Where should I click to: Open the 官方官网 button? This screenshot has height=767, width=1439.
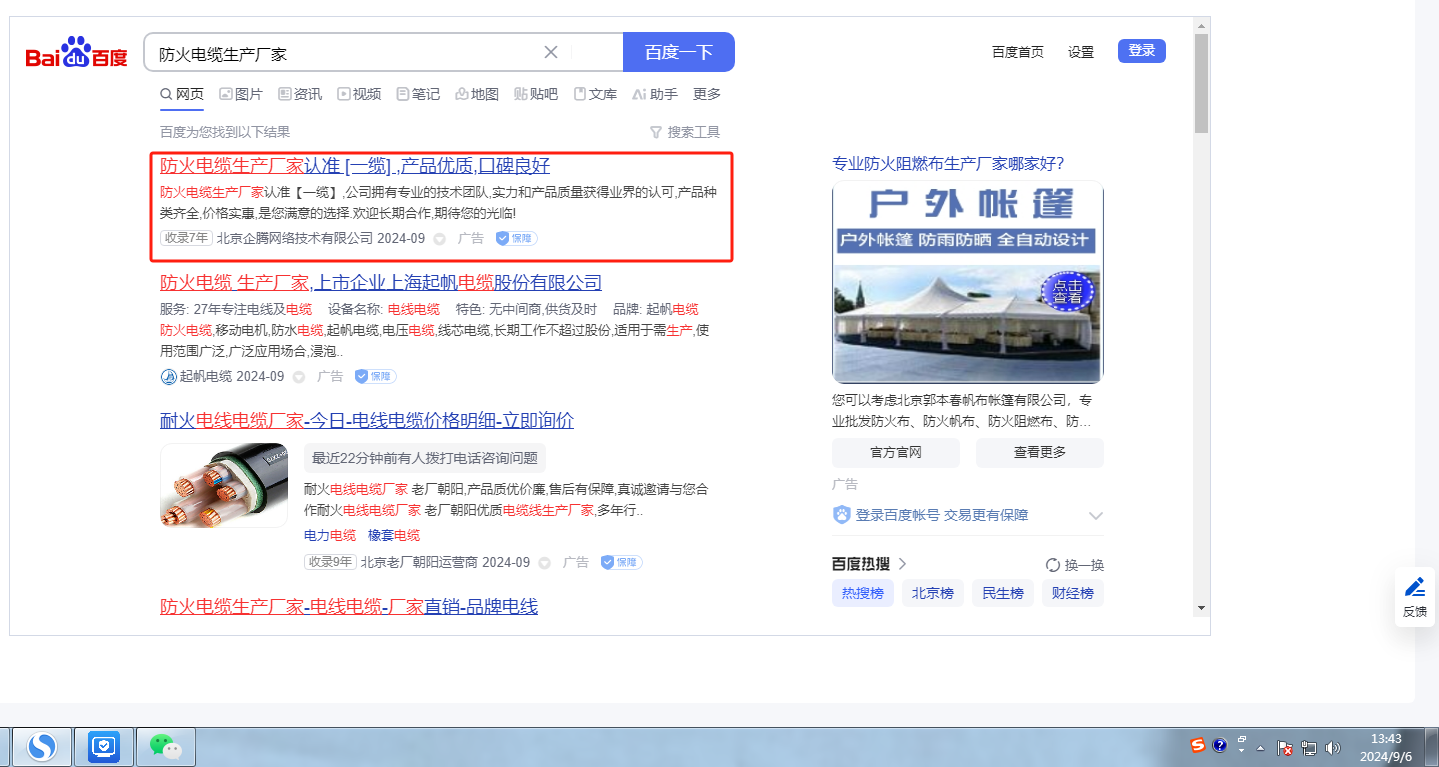coord(896,452)
